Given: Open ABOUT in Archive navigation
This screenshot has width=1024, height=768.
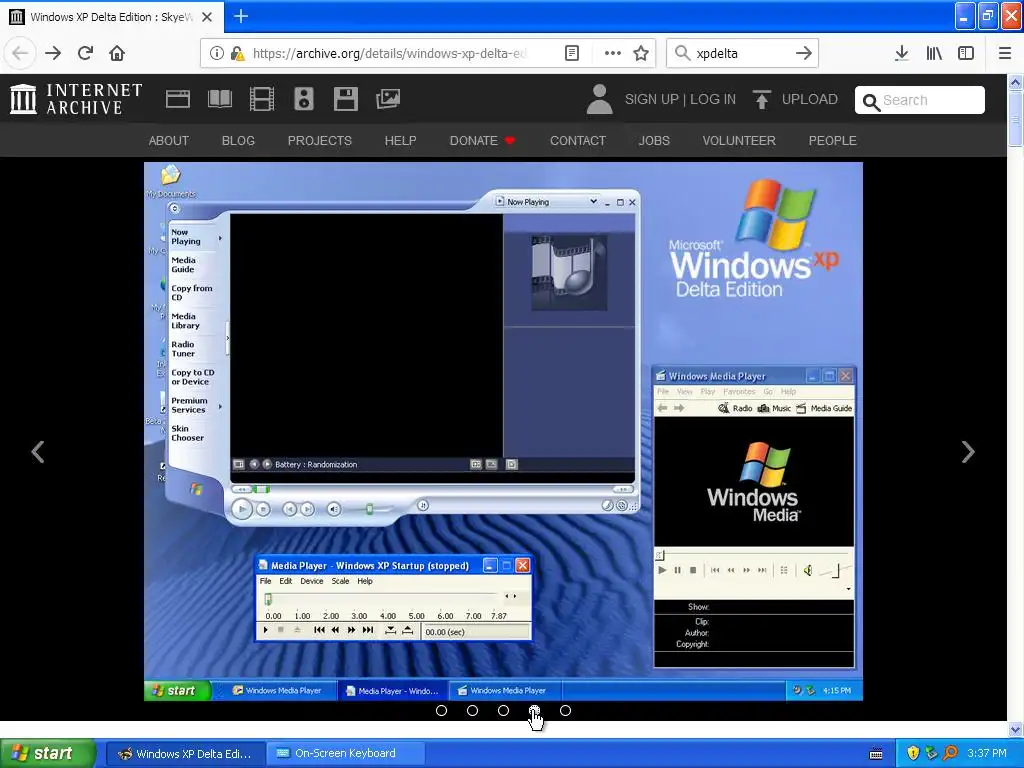Looking at the screenshot, I should click(168, 140).
